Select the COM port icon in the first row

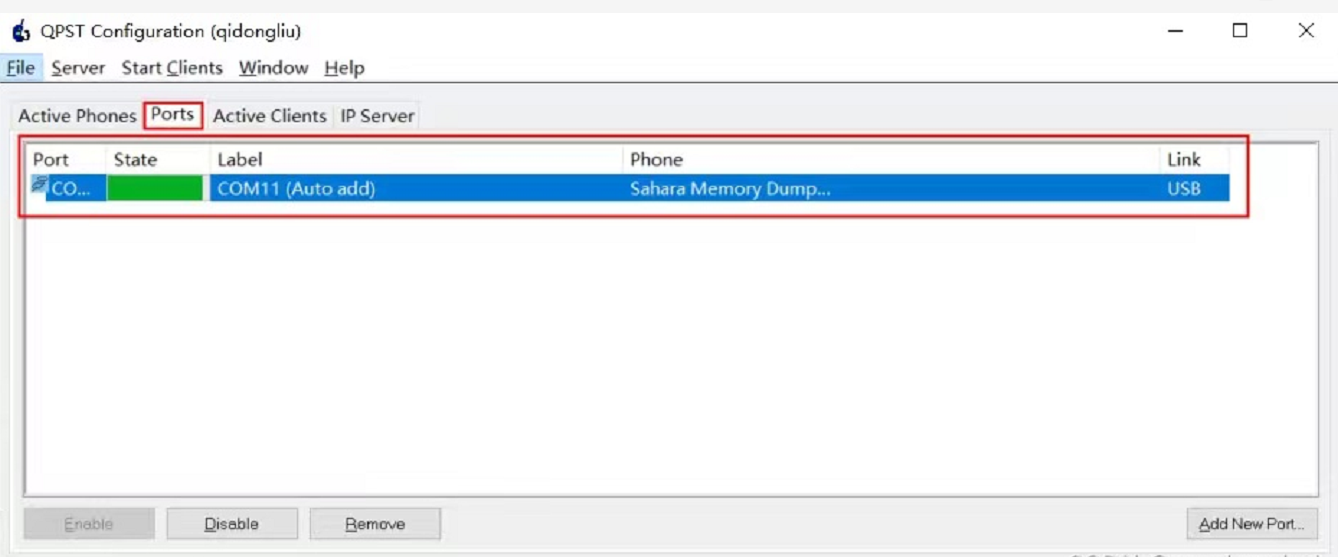tap(39, 185)
